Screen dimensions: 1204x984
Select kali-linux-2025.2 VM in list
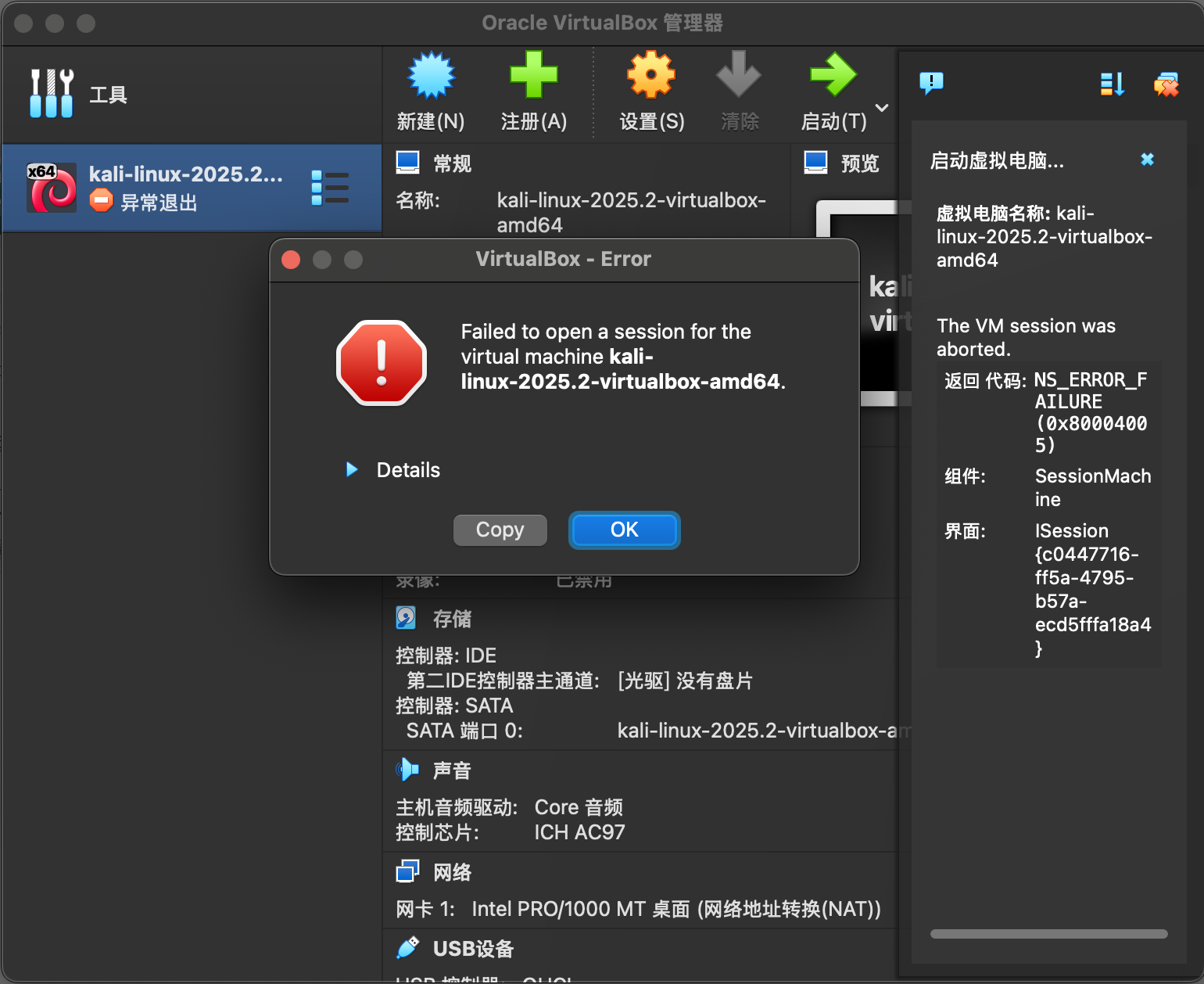click(x=192, y=188)
